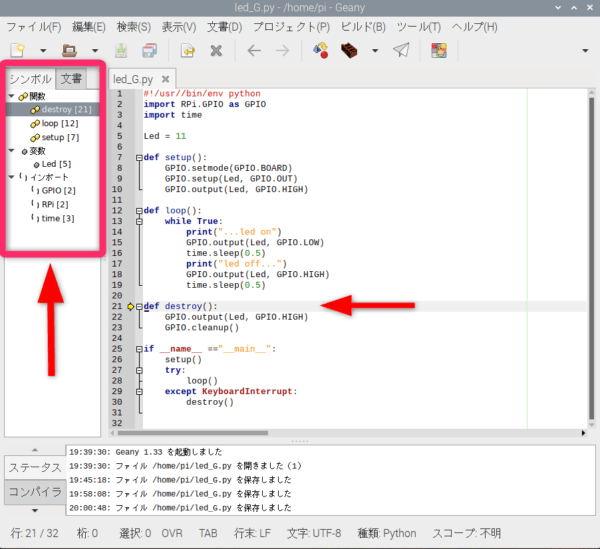Fold the def loop() block at line 12
The image size is (600, 549).
pos(139,210)
